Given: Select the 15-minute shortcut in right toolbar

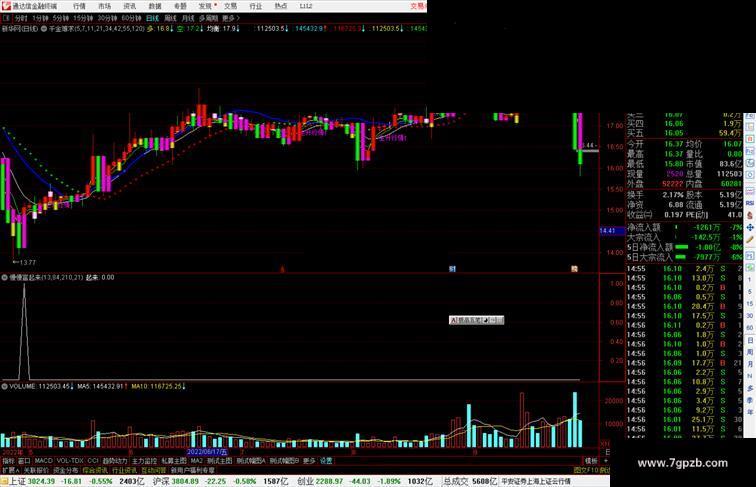Looking at the screenshot, I should coord(750,304).
